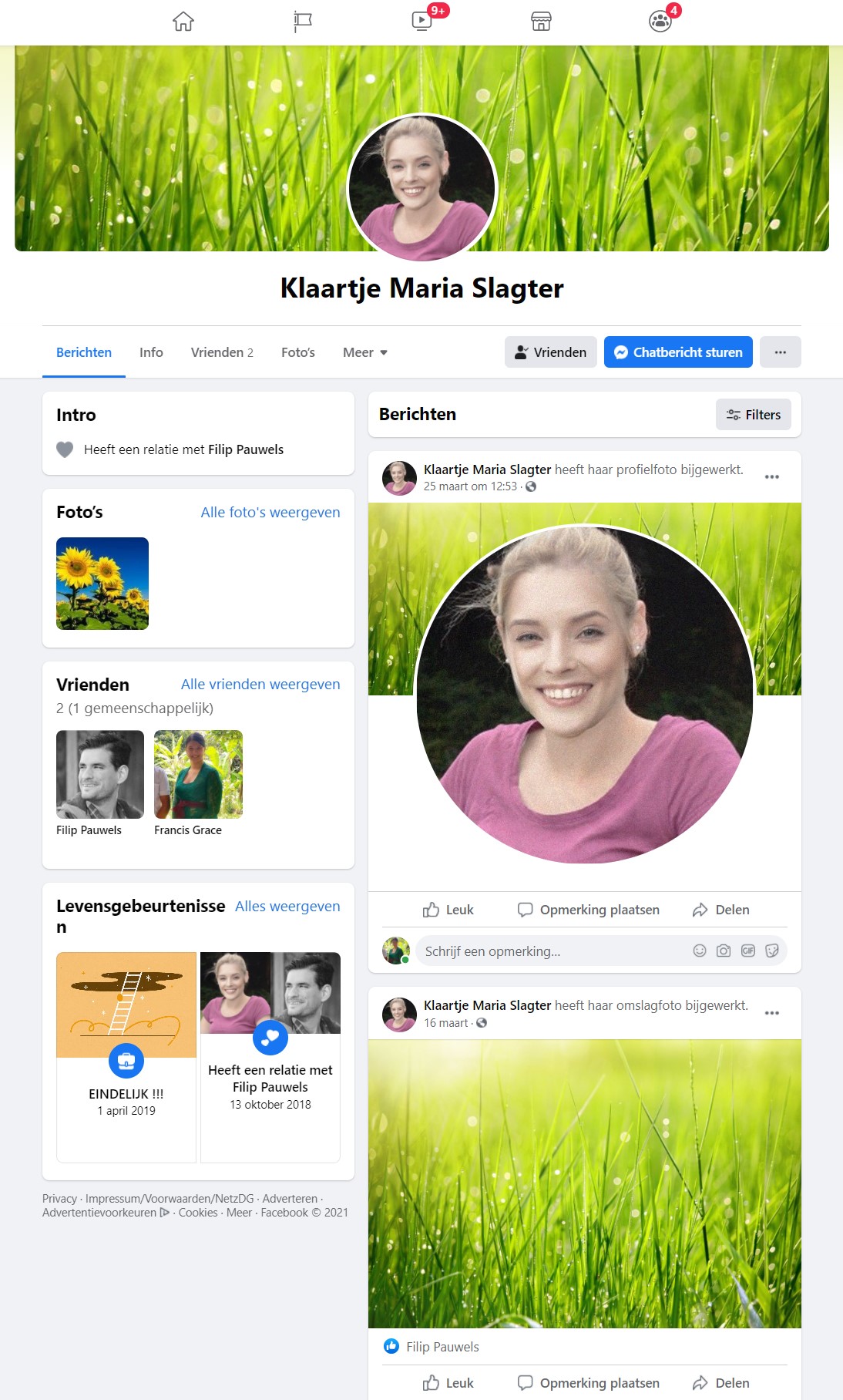Viewport: 843px width, 1400px height.
Task: Open profile options three-dots menu
Action: pyautogui.click(x=780, y=352)
